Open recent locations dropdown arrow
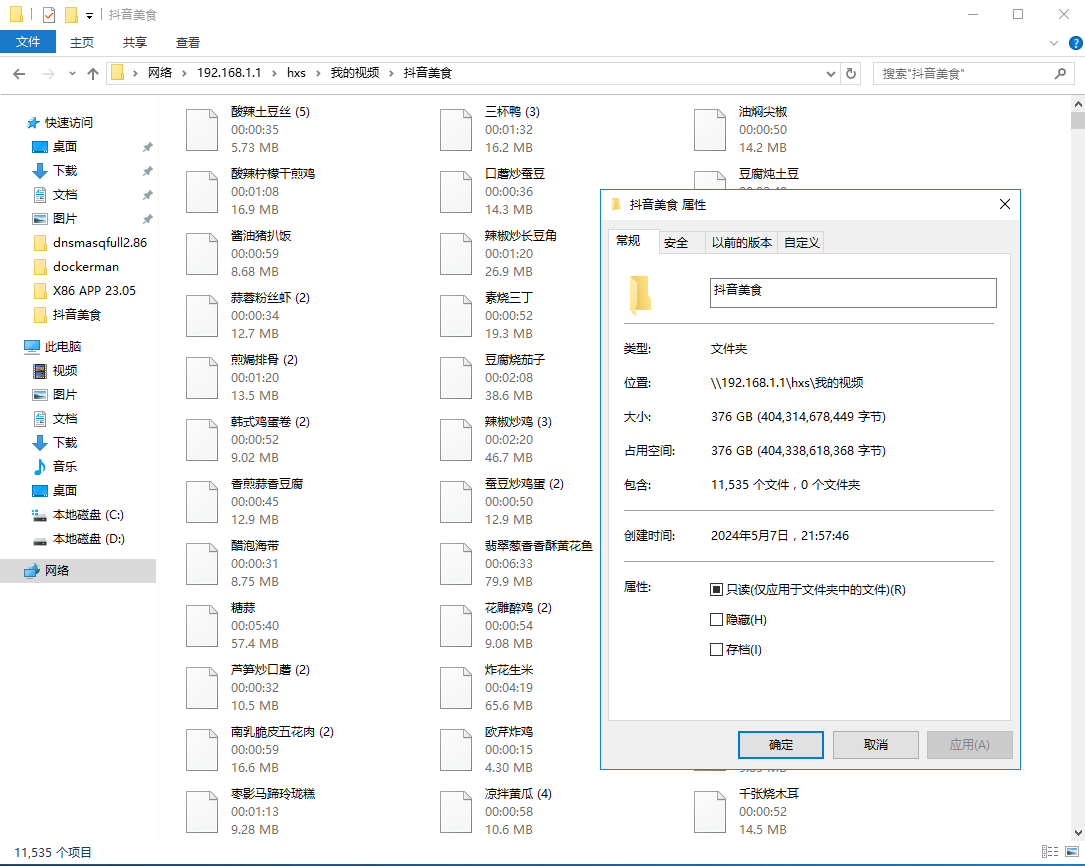 [72, 73]
